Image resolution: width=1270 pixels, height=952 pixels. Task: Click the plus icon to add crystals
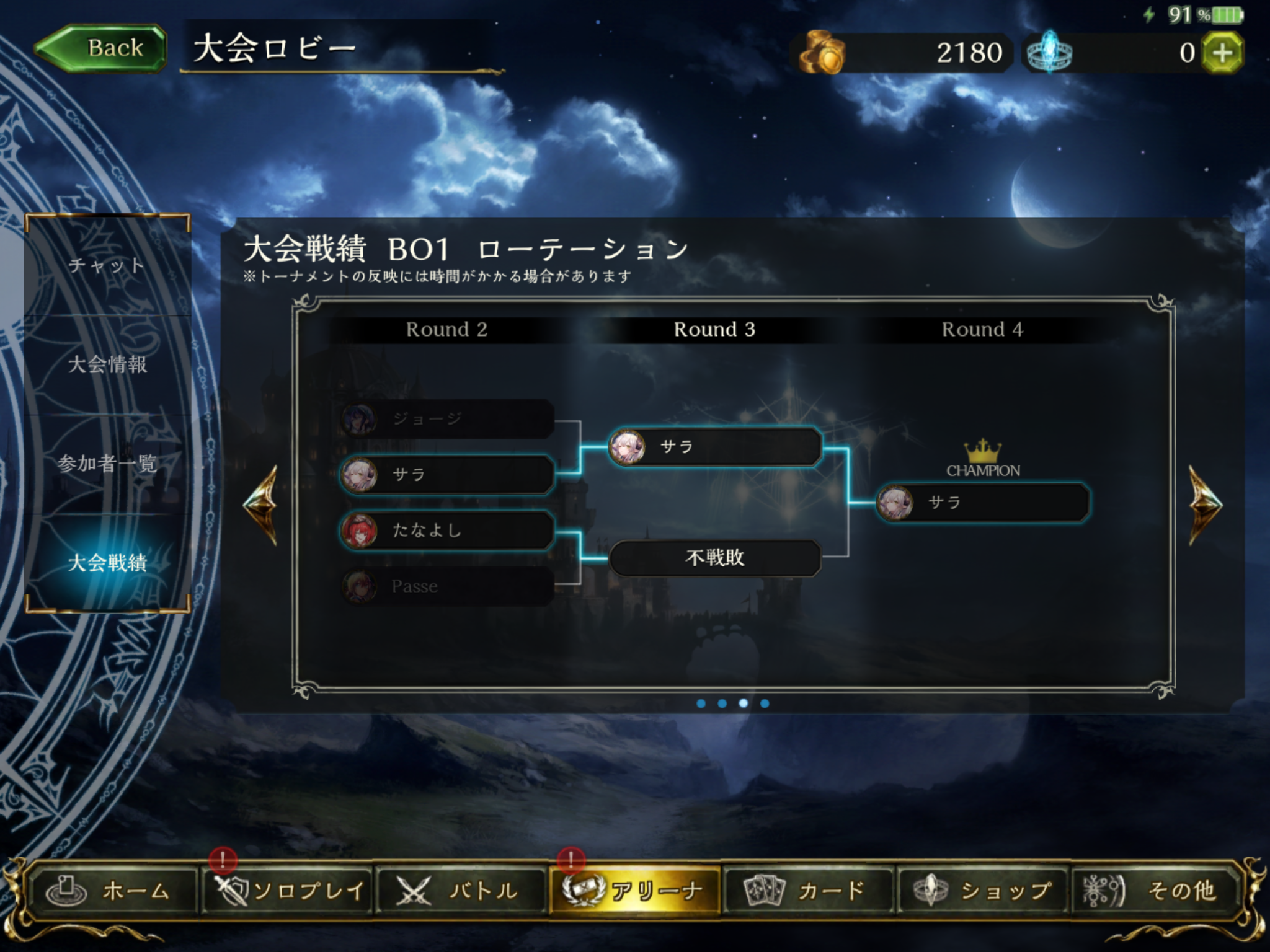pos(1222,53)
